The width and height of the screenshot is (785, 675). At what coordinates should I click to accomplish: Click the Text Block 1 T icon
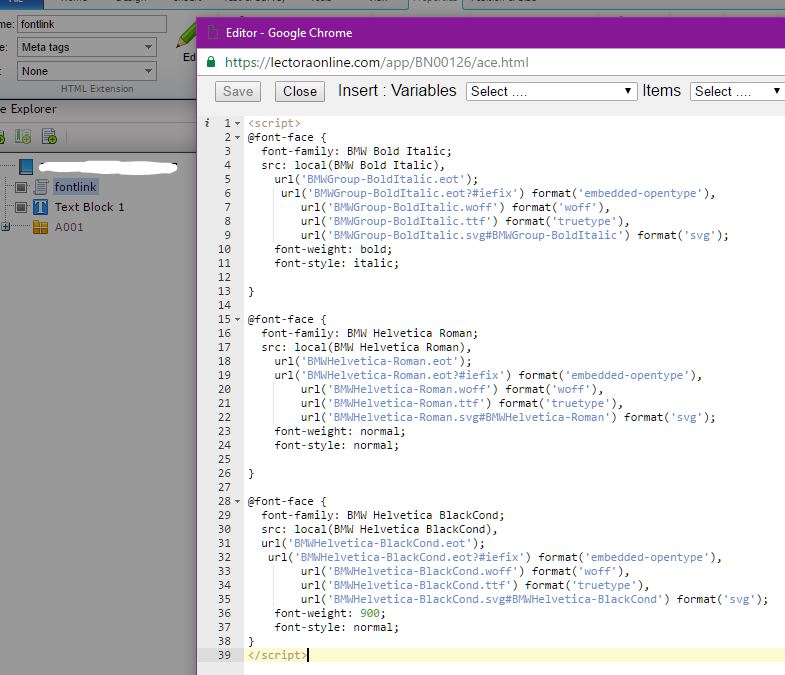[41, 207]
